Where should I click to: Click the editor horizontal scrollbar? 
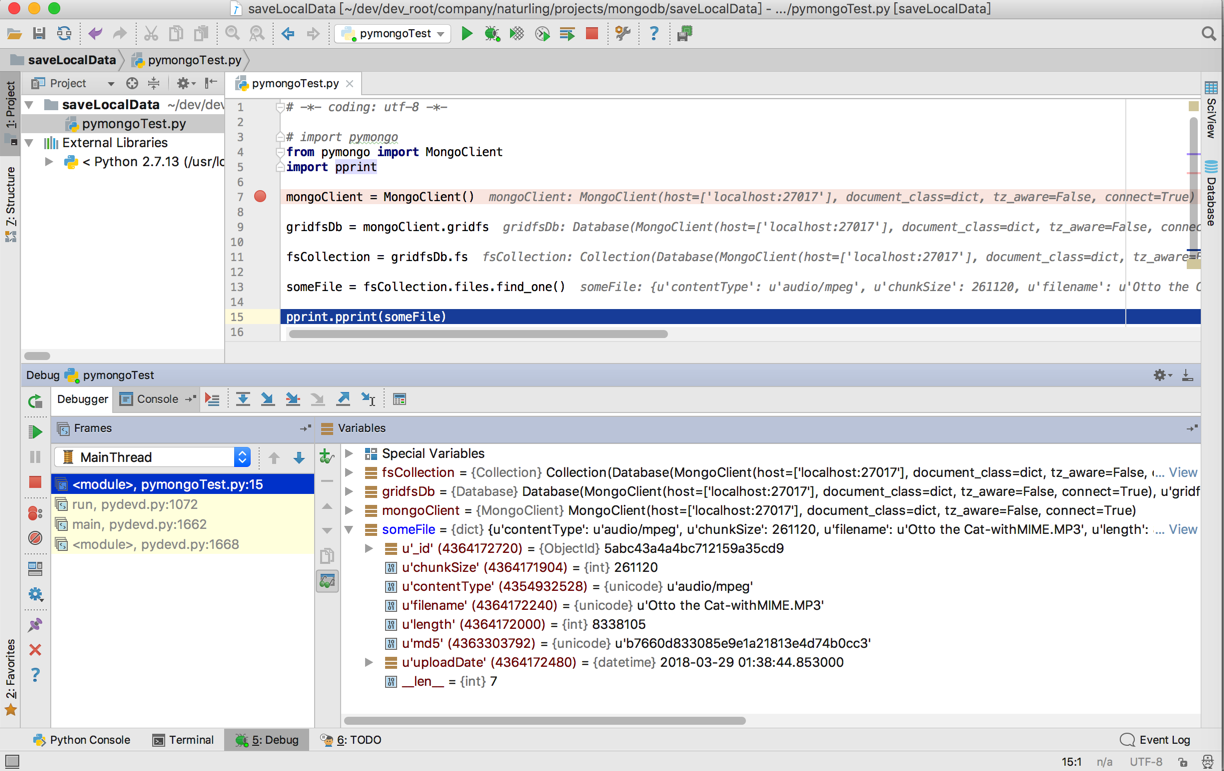[x=478, y=334]
